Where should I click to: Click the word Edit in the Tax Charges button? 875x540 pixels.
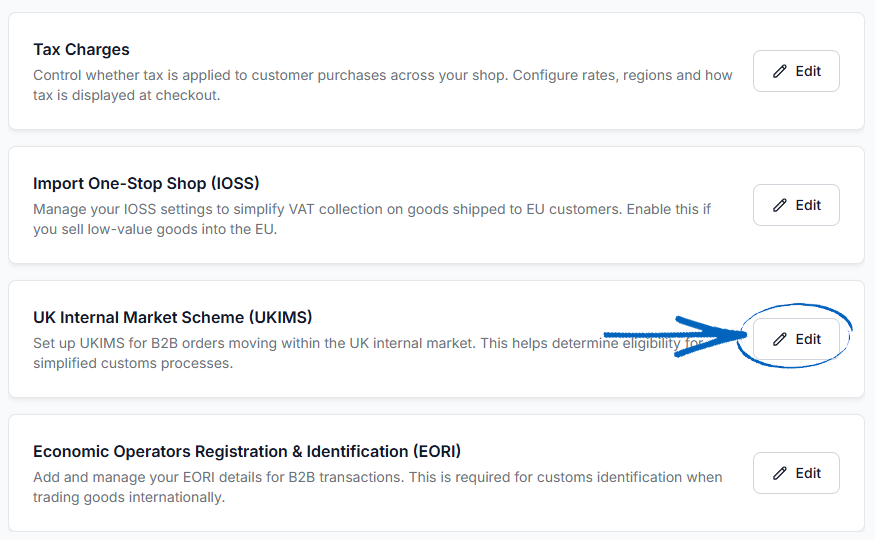point(808,71)
